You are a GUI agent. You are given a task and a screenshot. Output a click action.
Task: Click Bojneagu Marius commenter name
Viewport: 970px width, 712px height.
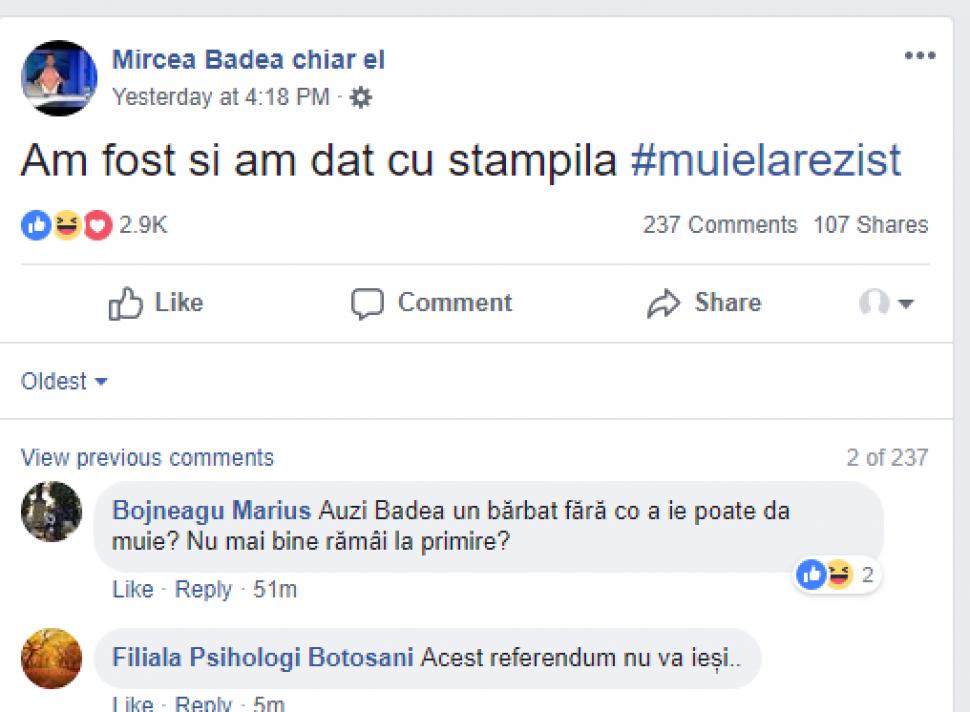[x=212, y=511]
